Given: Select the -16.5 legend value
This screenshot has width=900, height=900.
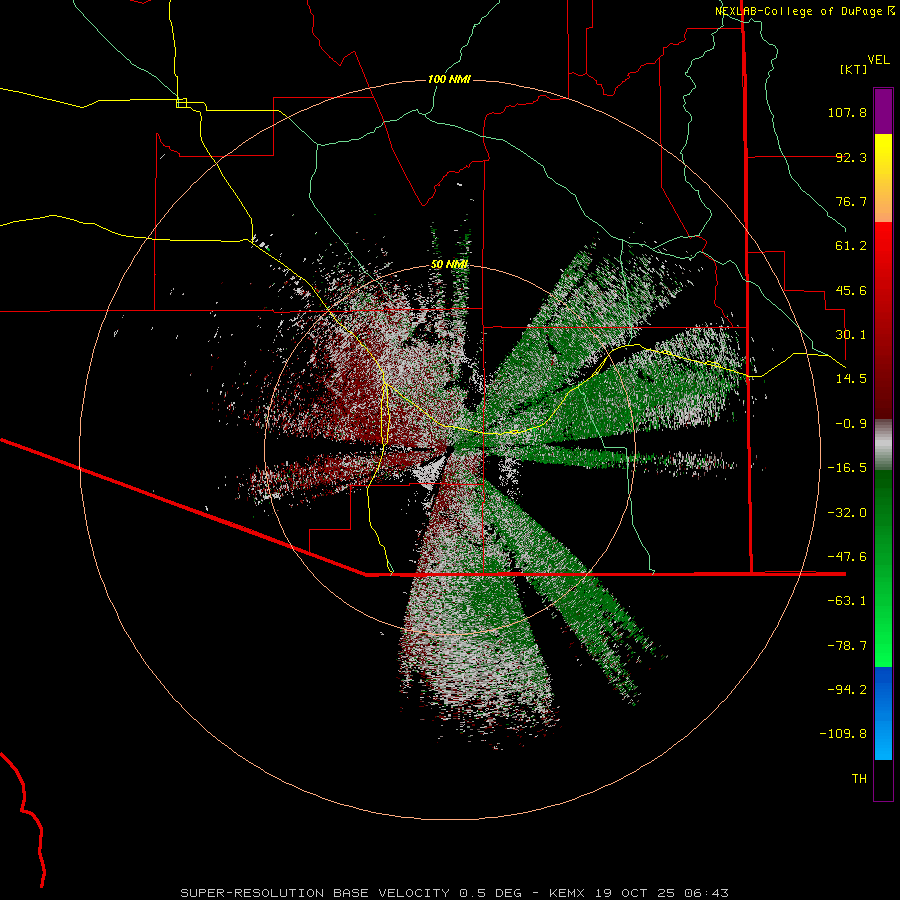Looking at the screenshot, I should (x=847, y=468).
